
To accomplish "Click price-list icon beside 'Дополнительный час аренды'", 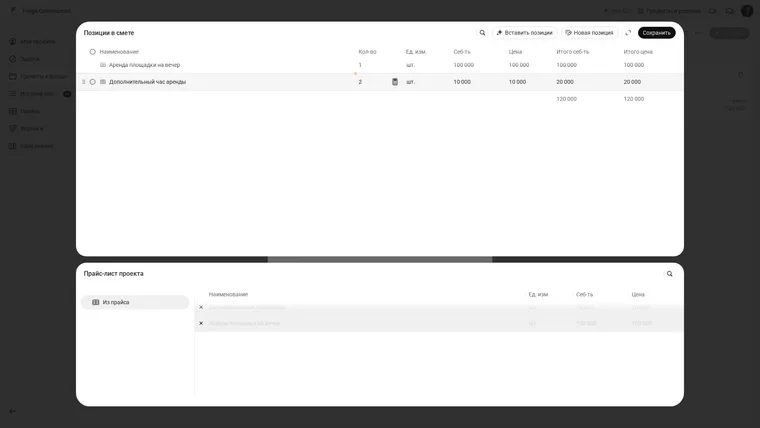I will pos(103,82).
